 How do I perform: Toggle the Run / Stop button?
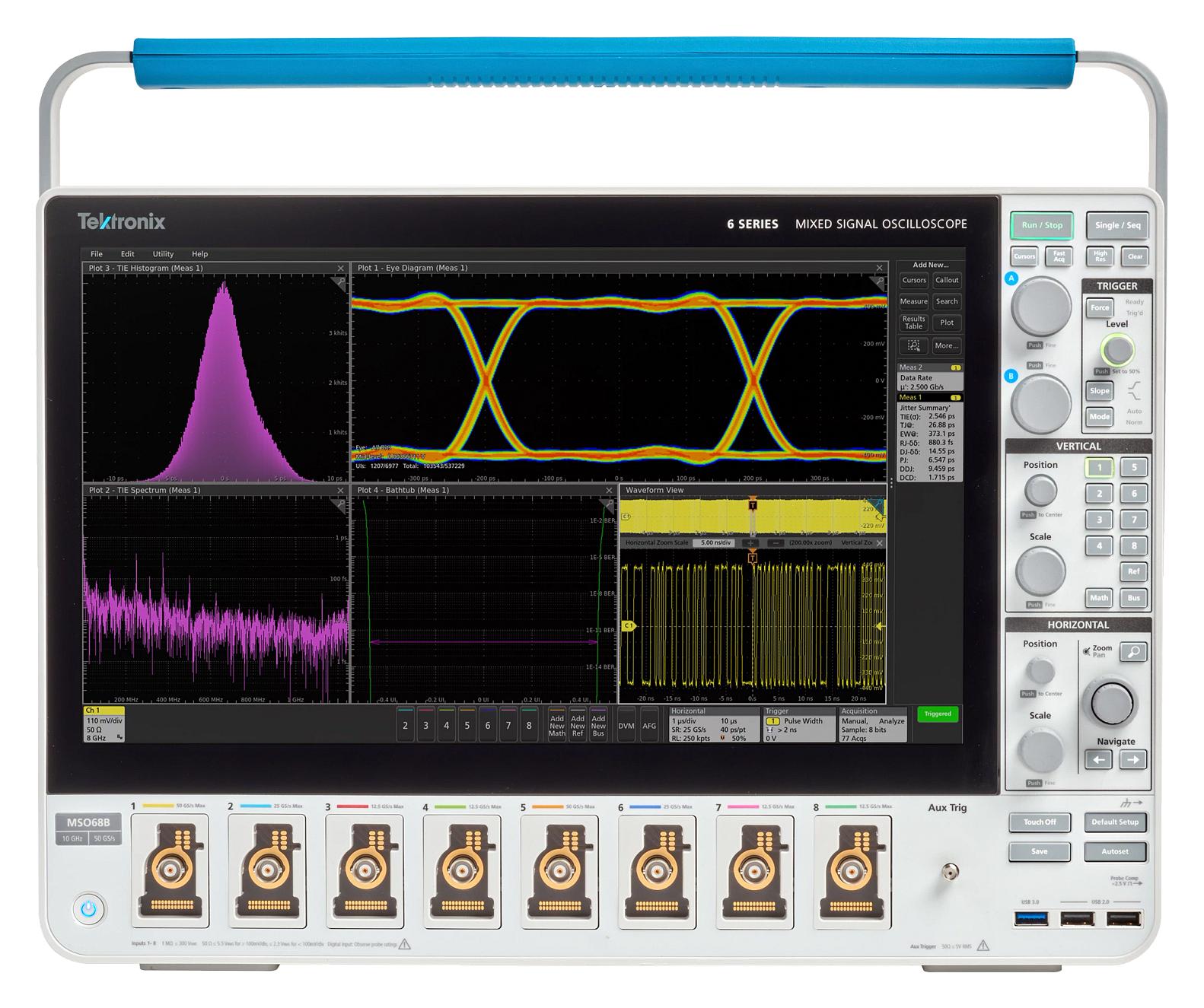click(x=1042, y=225)
